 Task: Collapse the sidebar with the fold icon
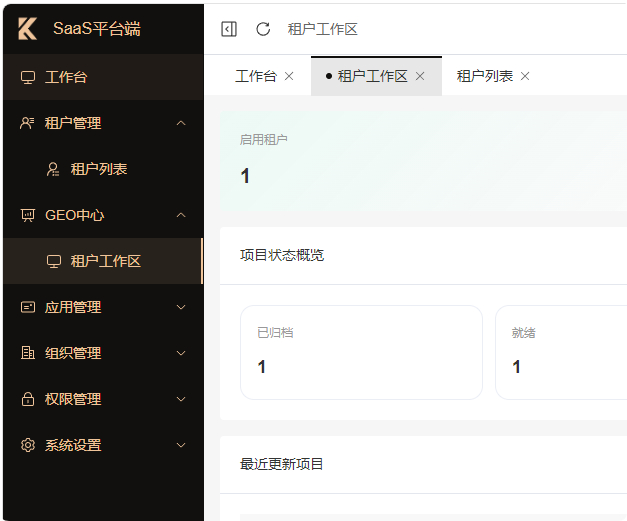coord(229,29)
